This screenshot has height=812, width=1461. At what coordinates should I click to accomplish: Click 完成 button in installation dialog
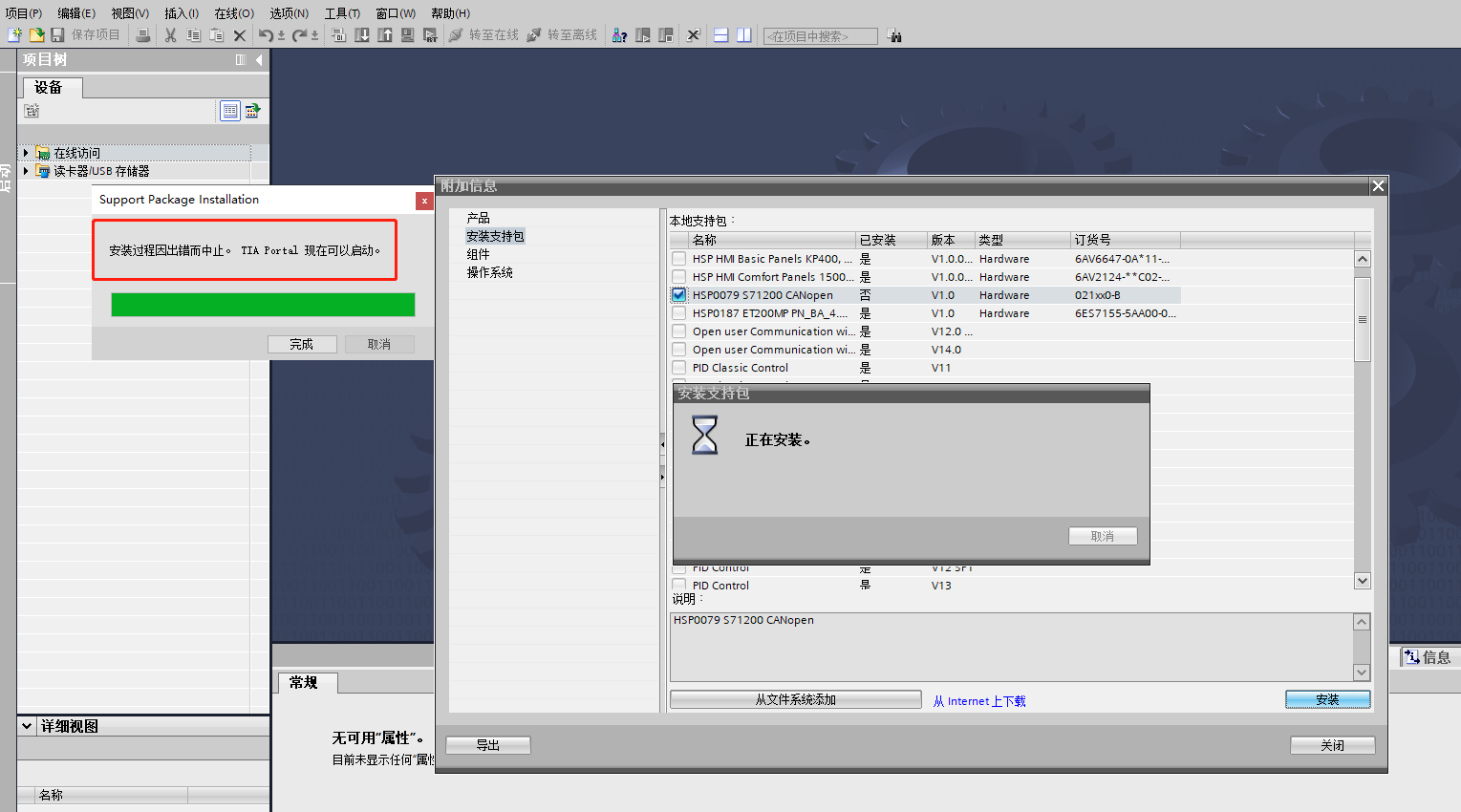click(x=301, y=344)
